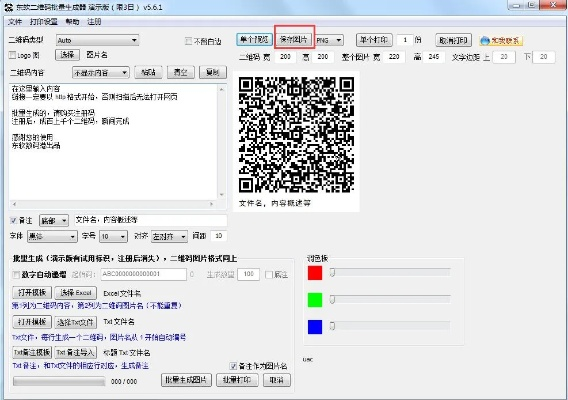Click the 复制 button
Viewport: 568px width, 400px height.
tap(213, 72)
